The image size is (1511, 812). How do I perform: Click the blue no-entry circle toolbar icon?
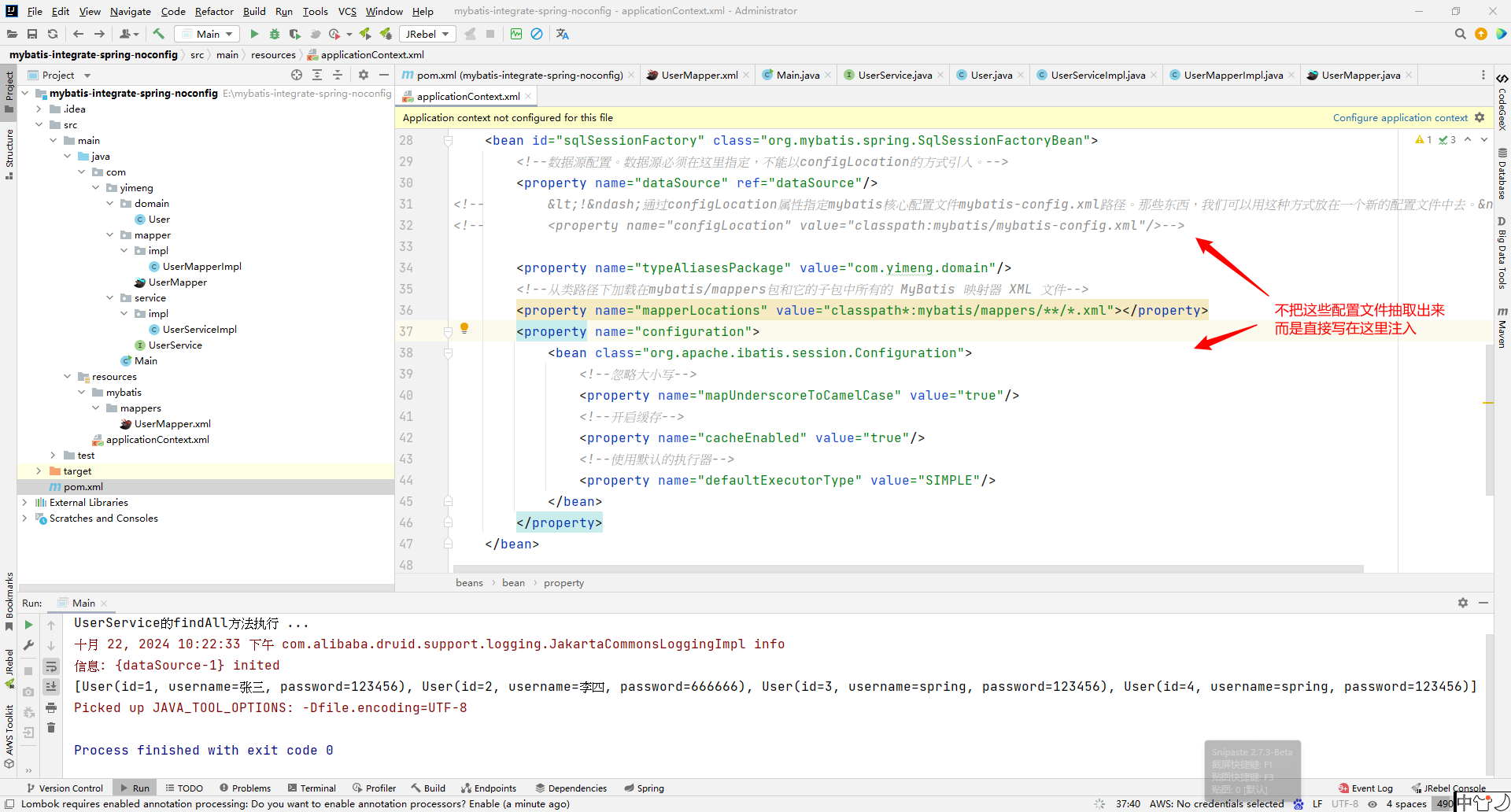pos(537,34)
